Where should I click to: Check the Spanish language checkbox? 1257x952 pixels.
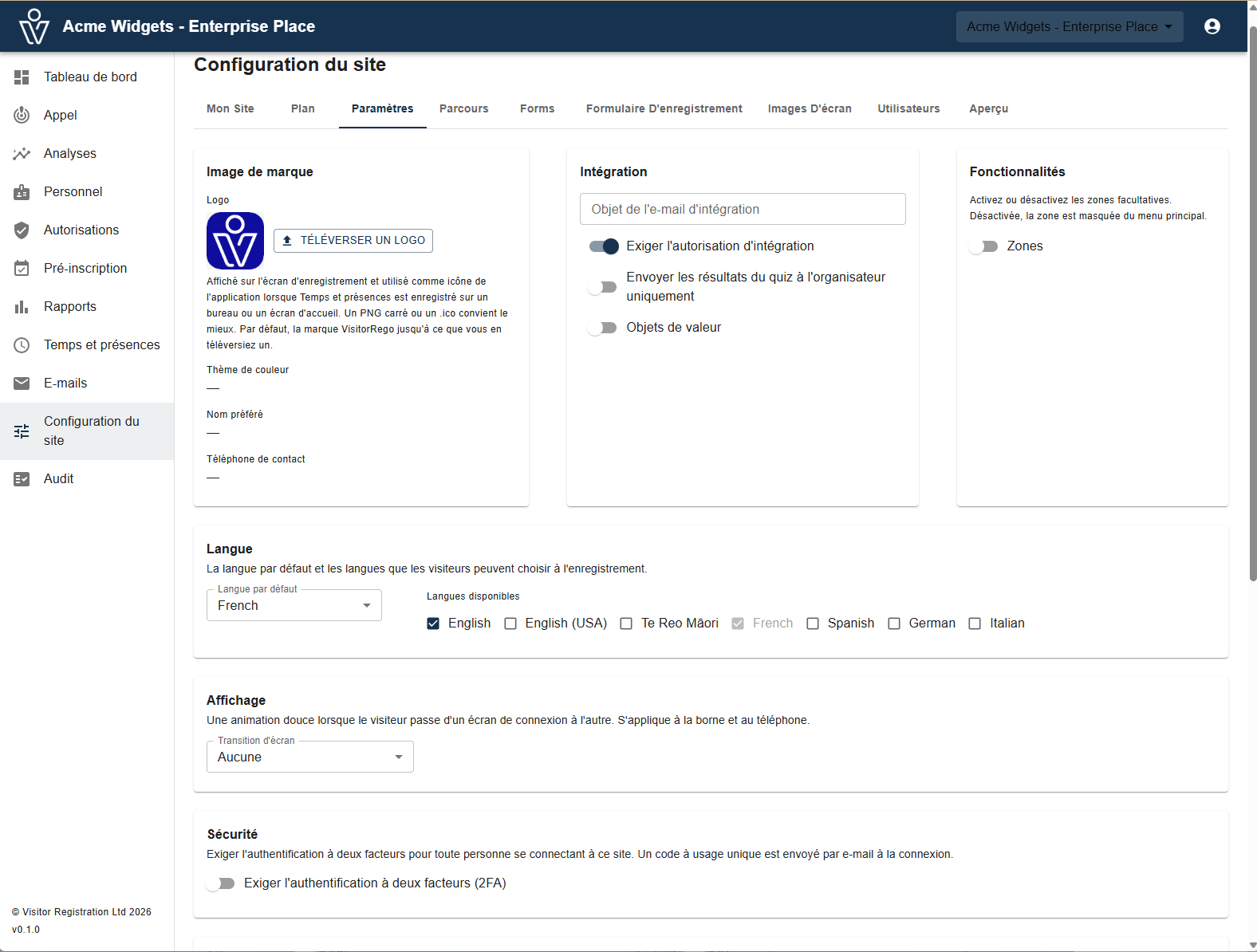813,624
